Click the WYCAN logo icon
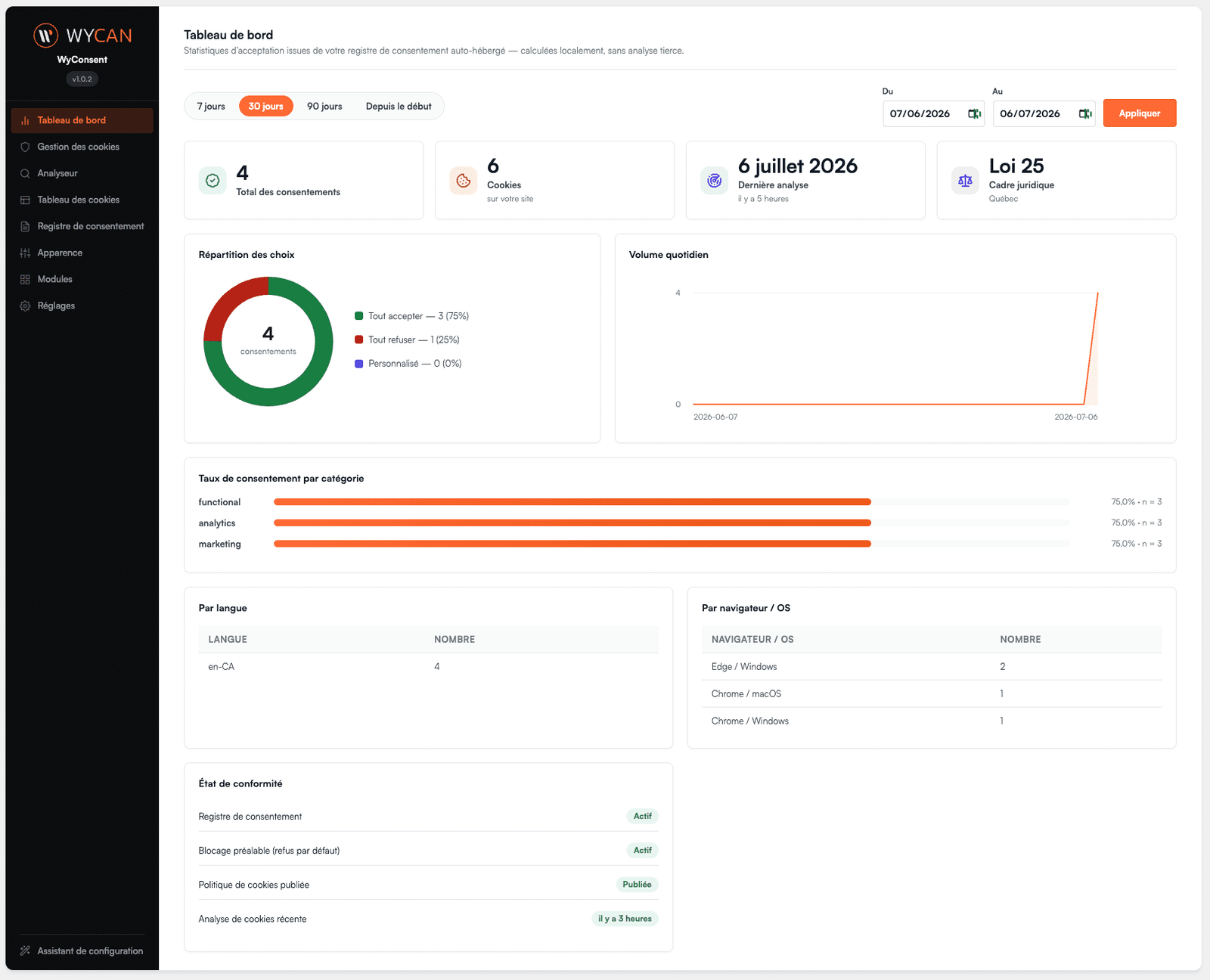This screenshot has height=980, width=1210. click(x=46, y=35)
